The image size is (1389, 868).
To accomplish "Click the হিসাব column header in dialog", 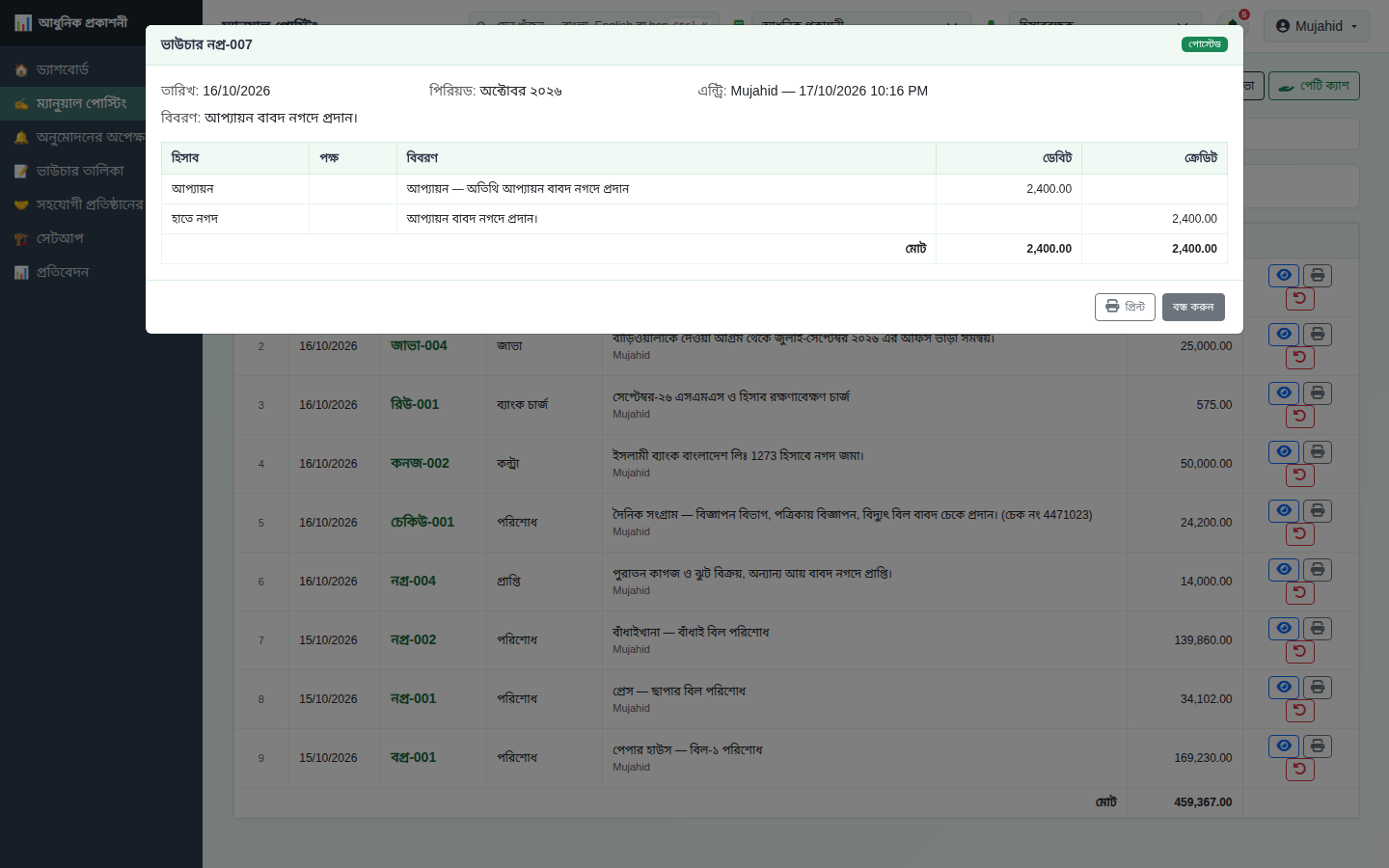I will tap(235, 158).
